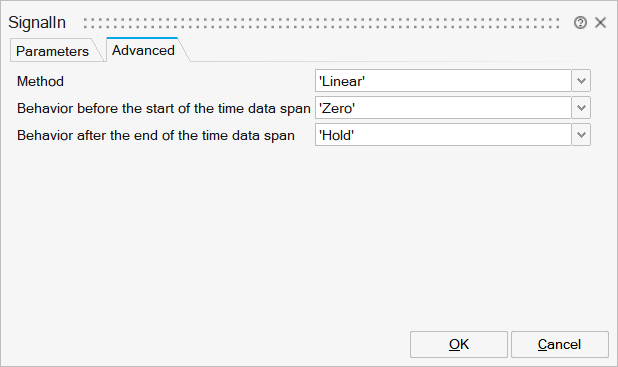Select the Advanced tab
This screenshot has width=618, height=367.
pyautogui.click(x=143, y=50)
